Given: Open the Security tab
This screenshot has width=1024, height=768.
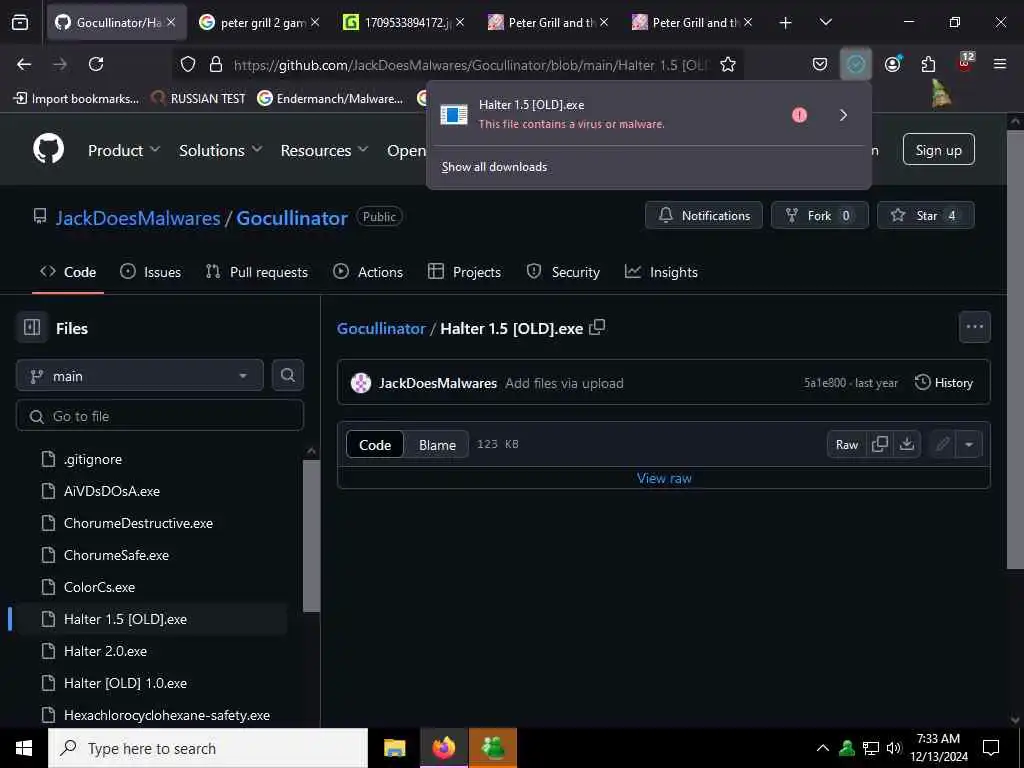Looking at the screenshot, I should (563, 272).
